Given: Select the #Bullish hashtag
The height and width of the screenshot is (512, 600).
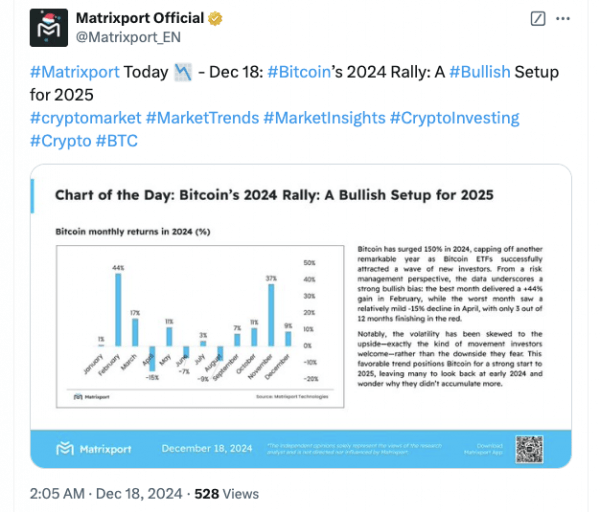Looking at the screenshot, I should tap(485, 73).
